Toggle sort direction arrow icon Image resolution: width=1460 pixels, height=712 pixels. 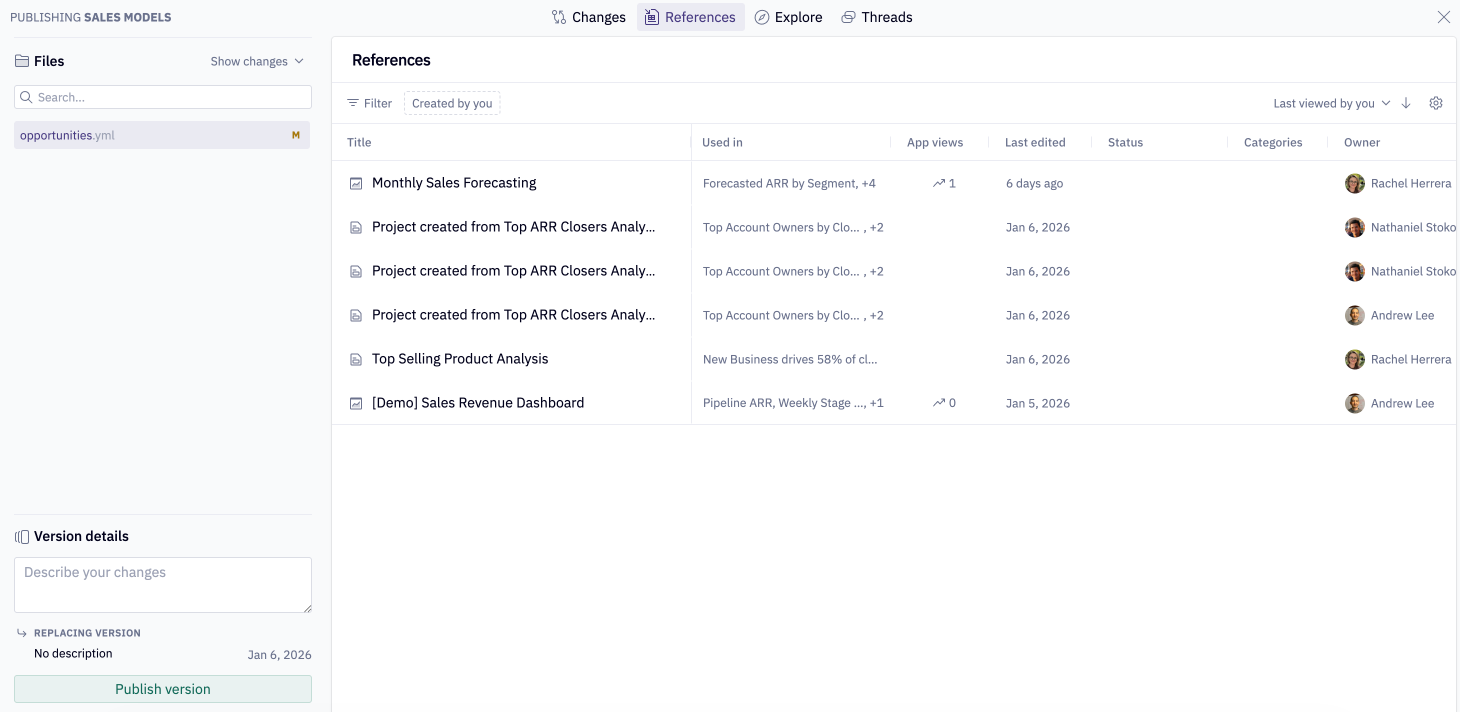(1406, 103)
